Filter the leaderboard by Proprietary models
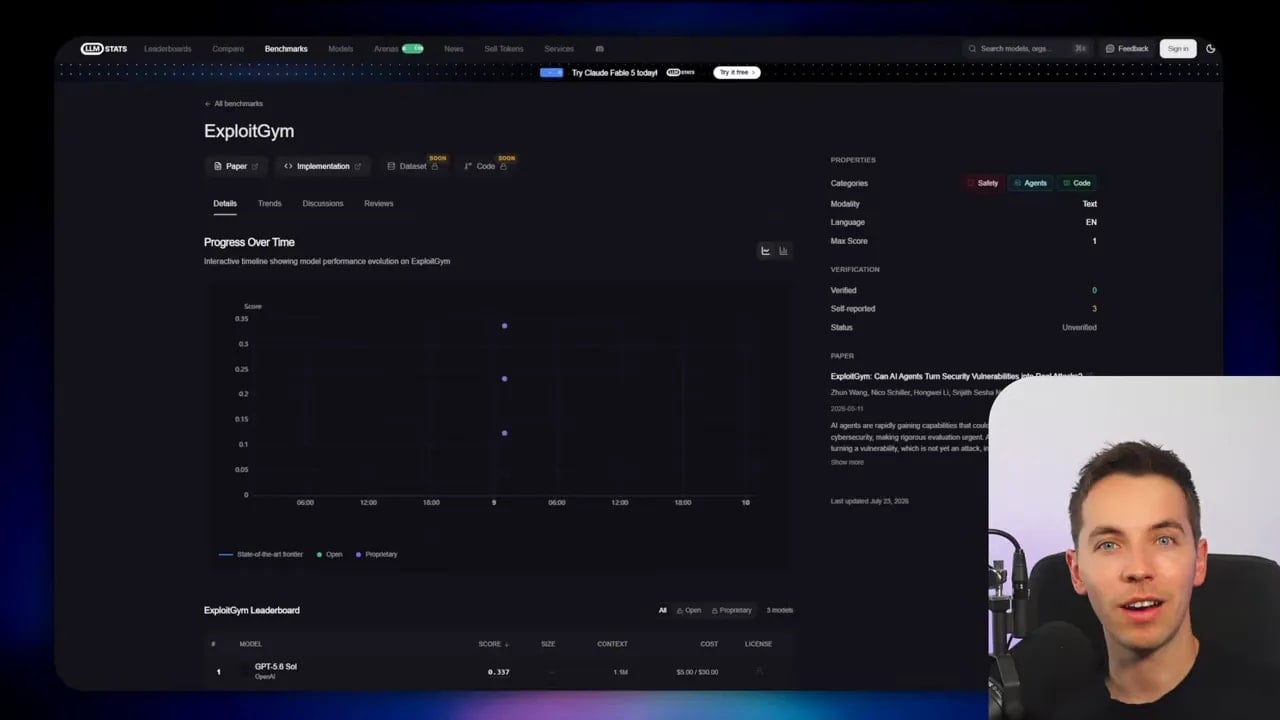Viewport: 1280px width, 720px height. coord(731,610)
